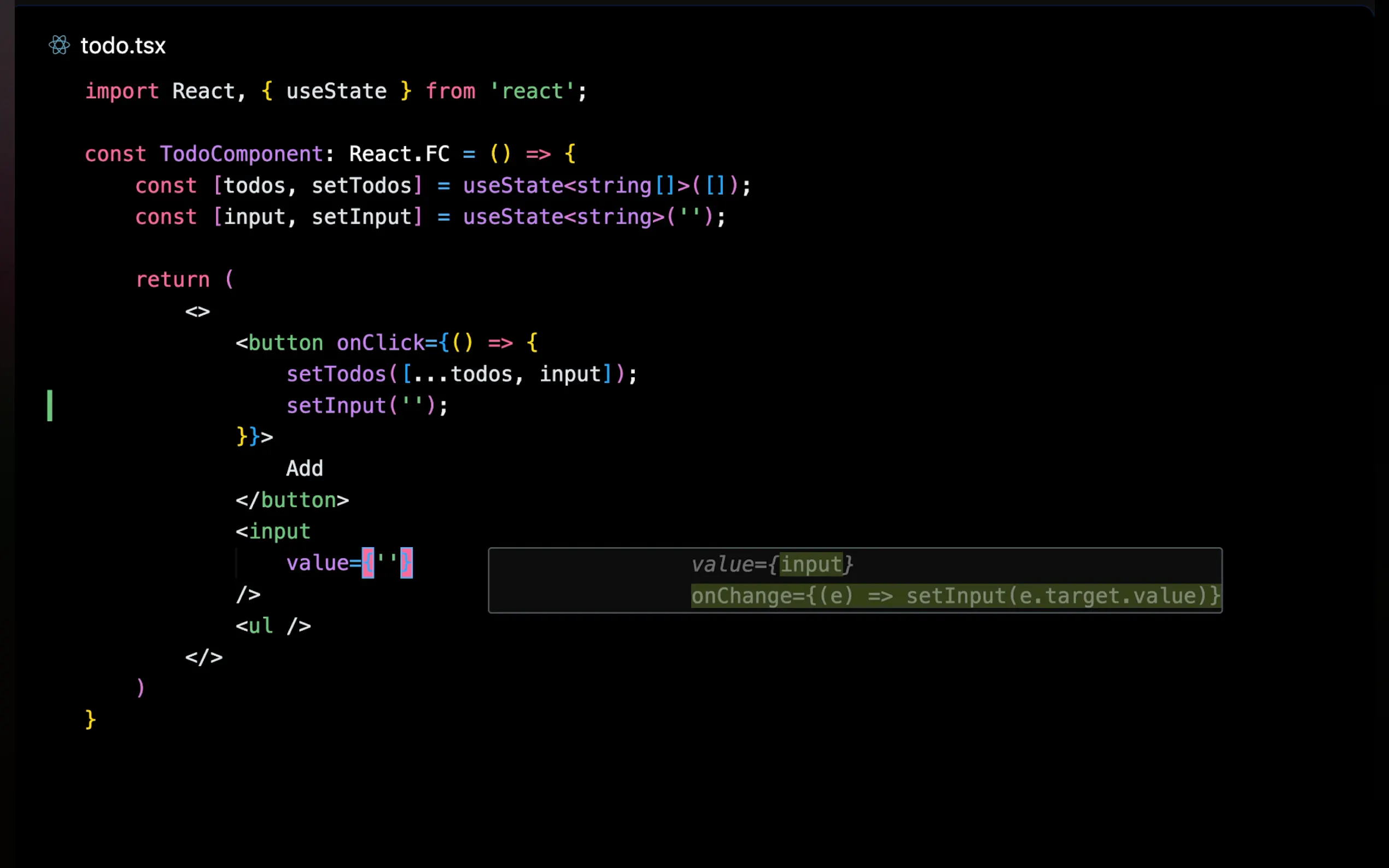
Task: Click the green change marker in gutter
Action: [50, 405]
